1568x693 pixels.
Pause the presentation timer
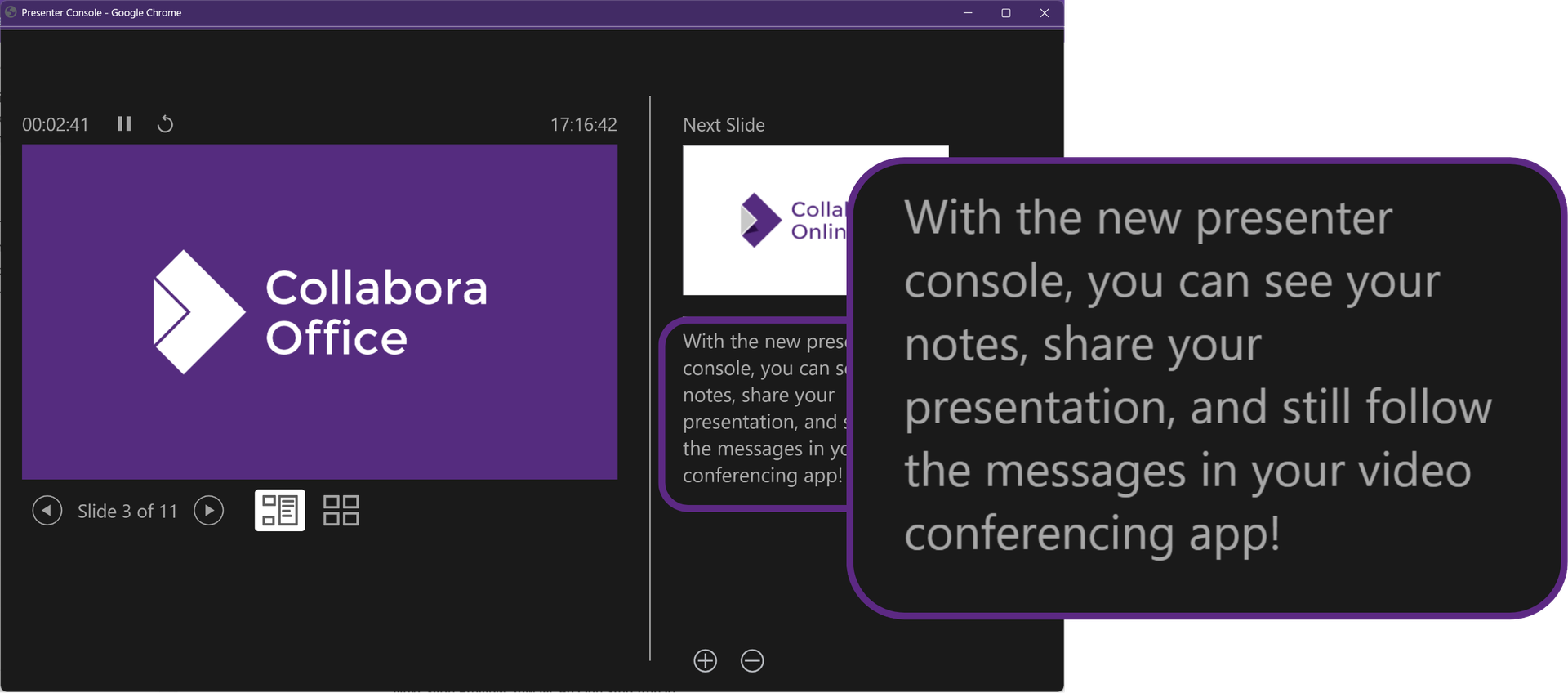[124, 123]
